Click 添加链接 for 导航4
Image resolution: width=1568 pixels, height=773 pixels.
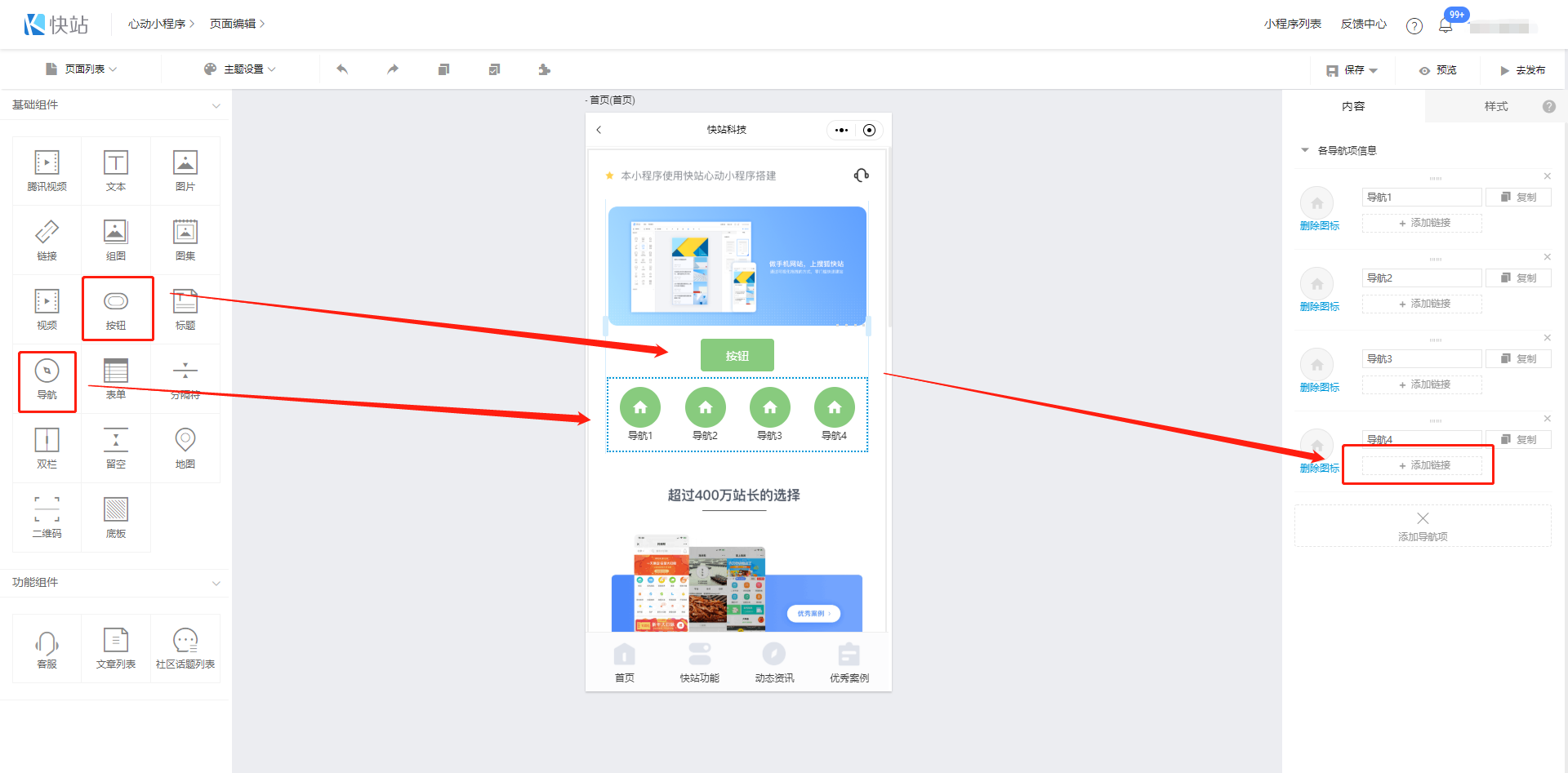(x=1422, y=465)
